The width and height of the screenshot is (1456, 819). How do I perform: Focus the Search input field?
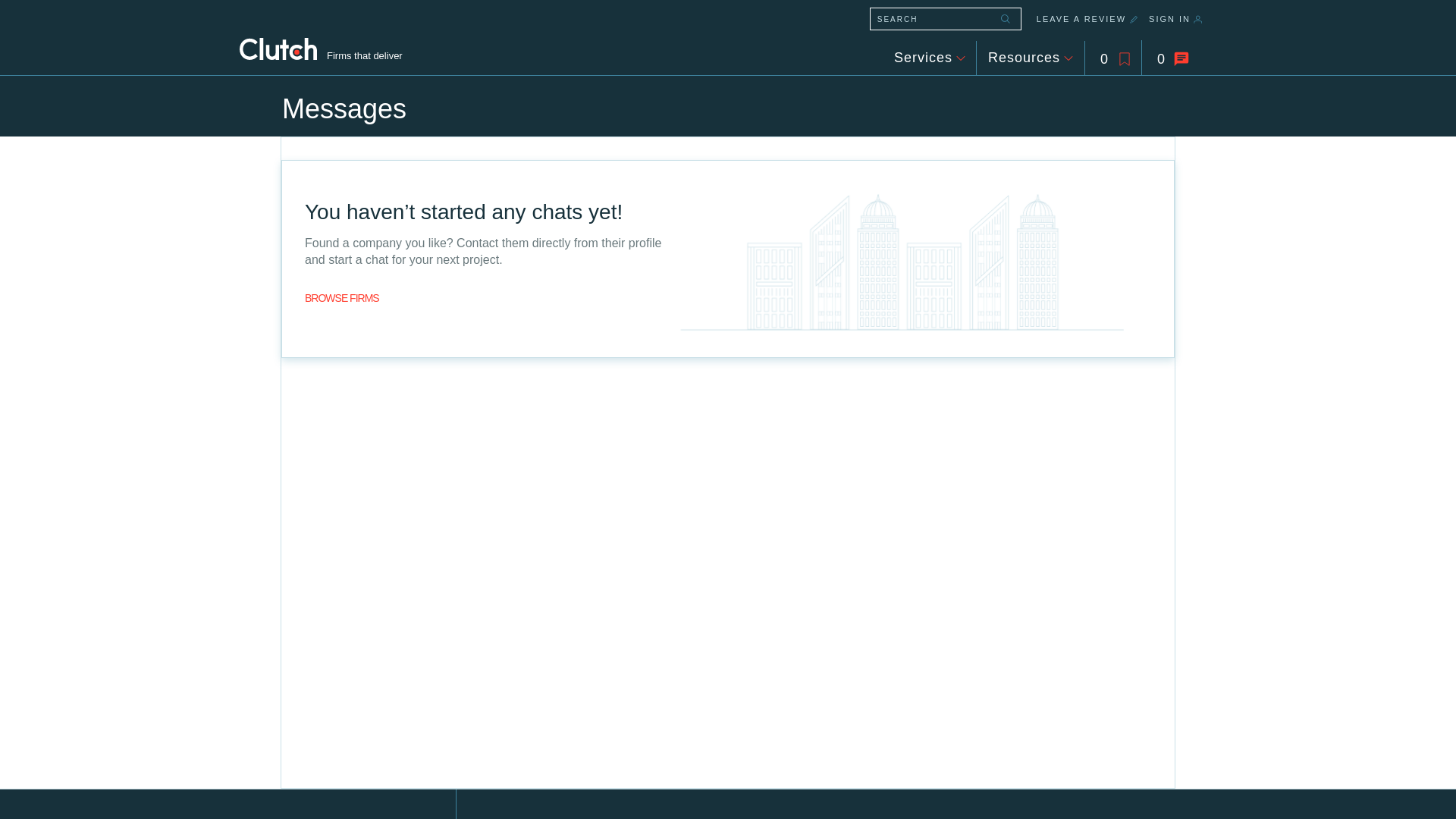coord(933,19)
